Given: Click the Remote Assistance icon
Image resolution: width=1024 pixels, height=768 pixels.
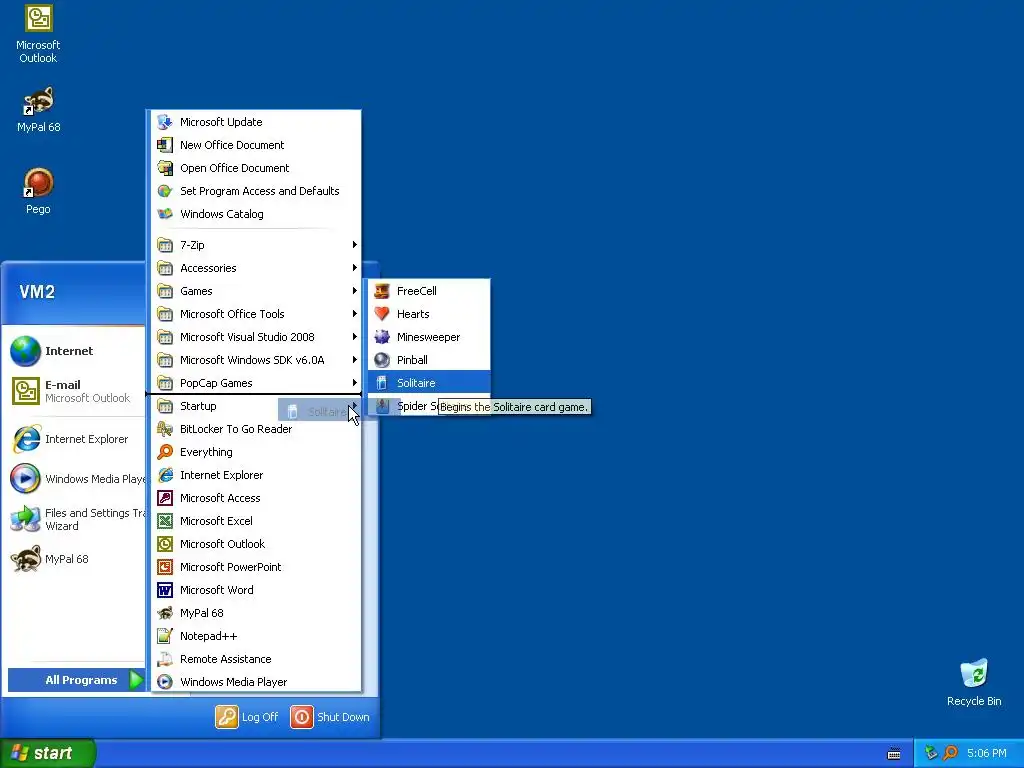Looking at the screenshot, I should pyautogui.click(x=165, y=659).
